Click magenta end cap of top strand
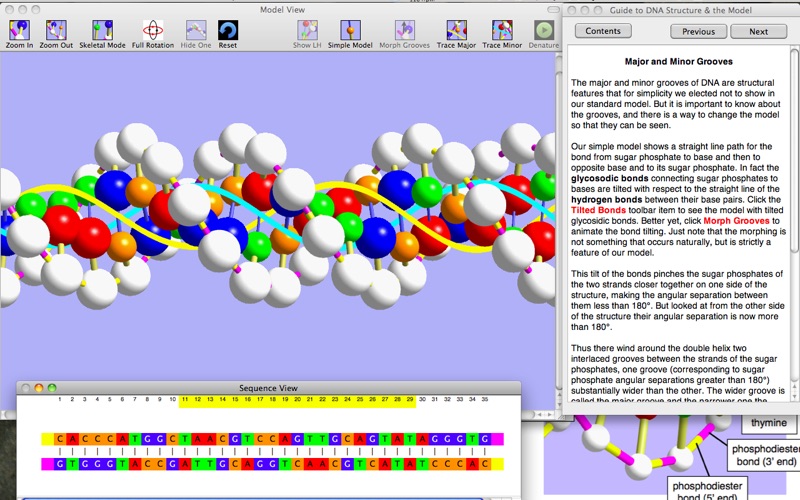The height and width of the screenshot is (500, 800). [497, 438]
